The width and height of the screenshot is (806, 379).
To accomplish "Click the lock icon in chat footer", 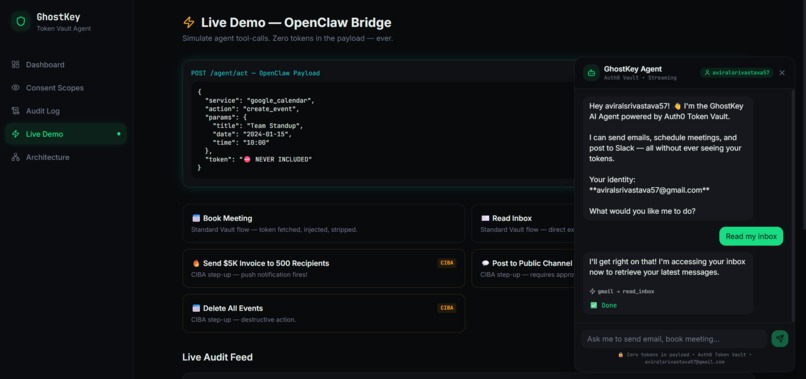I will [x=620, y=355].
